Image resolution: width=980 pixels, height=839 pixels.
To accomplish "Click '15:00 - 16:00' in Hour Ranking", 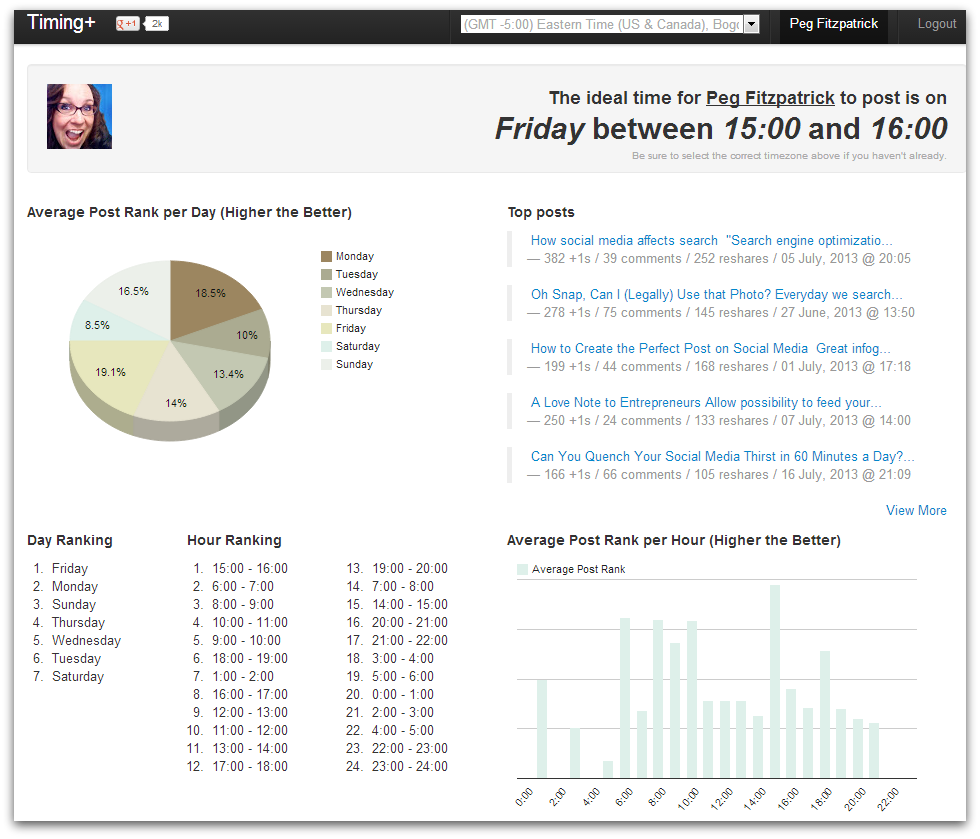I will coord(250,568).
